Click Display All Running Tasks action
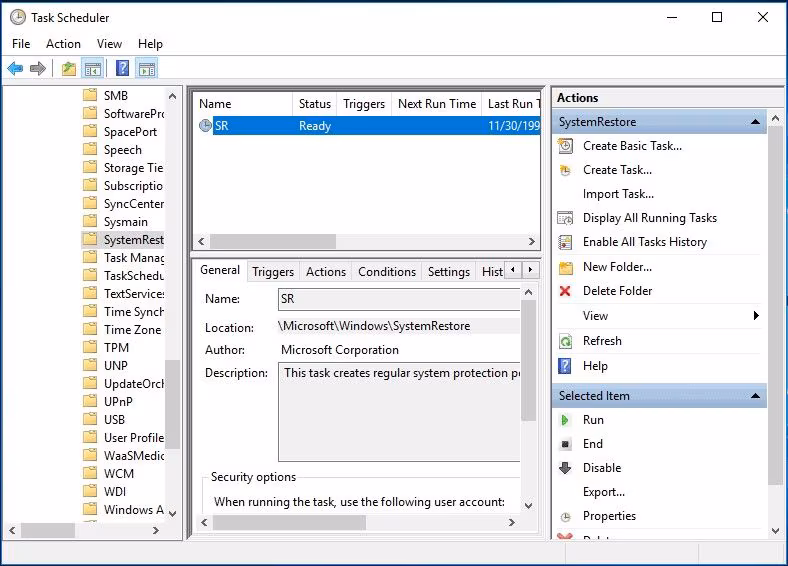This screenshot has height=566, width=788. tap(650, 218)
